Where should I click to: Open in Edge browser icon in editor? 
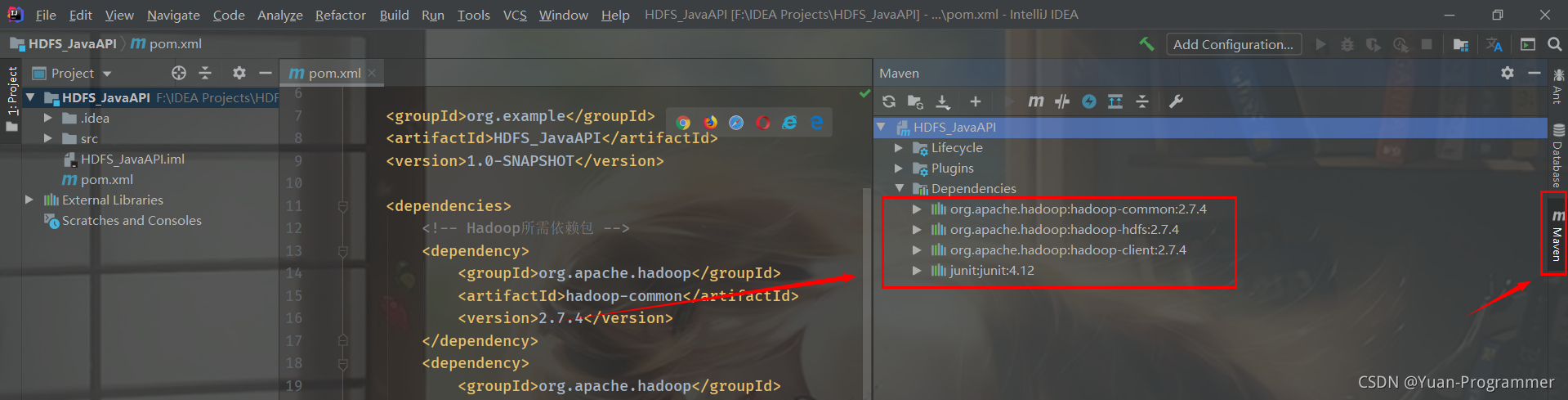coord(816,123)
